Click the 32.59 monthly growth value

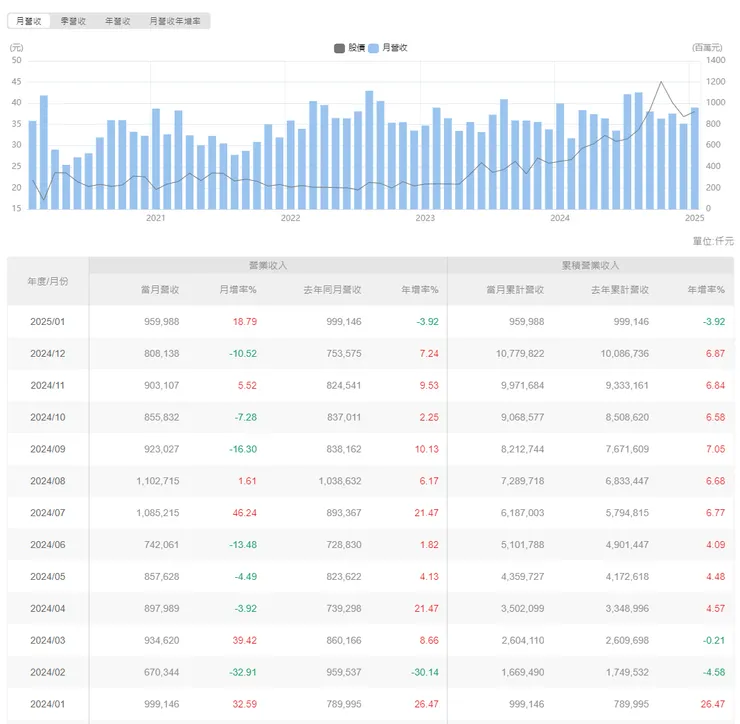[245, 704]
